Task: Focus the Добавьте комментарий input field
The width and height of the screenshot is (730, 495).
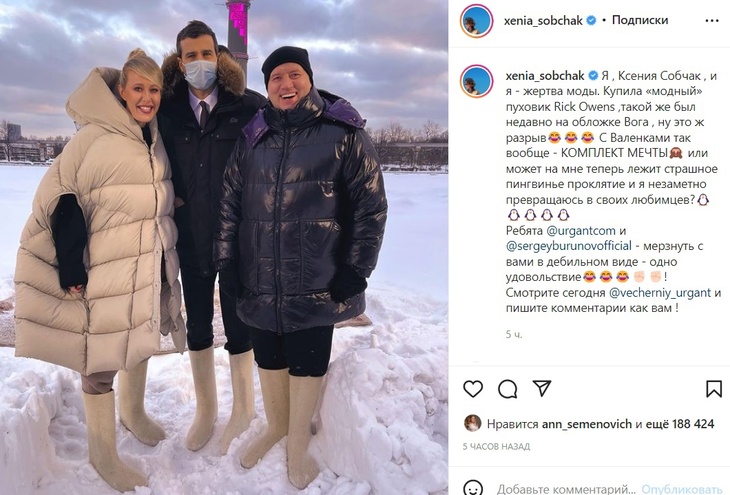Action: pos(566,489)
